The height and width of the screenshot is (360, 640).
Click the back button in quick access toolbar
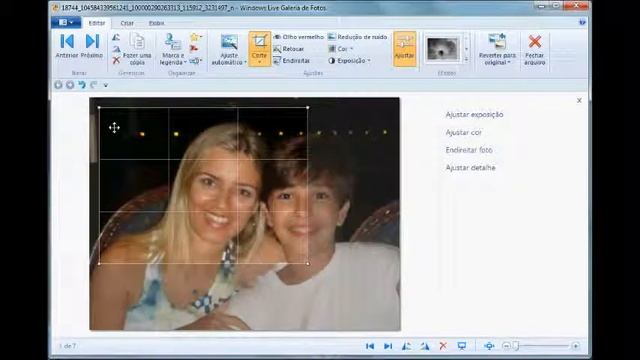(x=58, y=85)
